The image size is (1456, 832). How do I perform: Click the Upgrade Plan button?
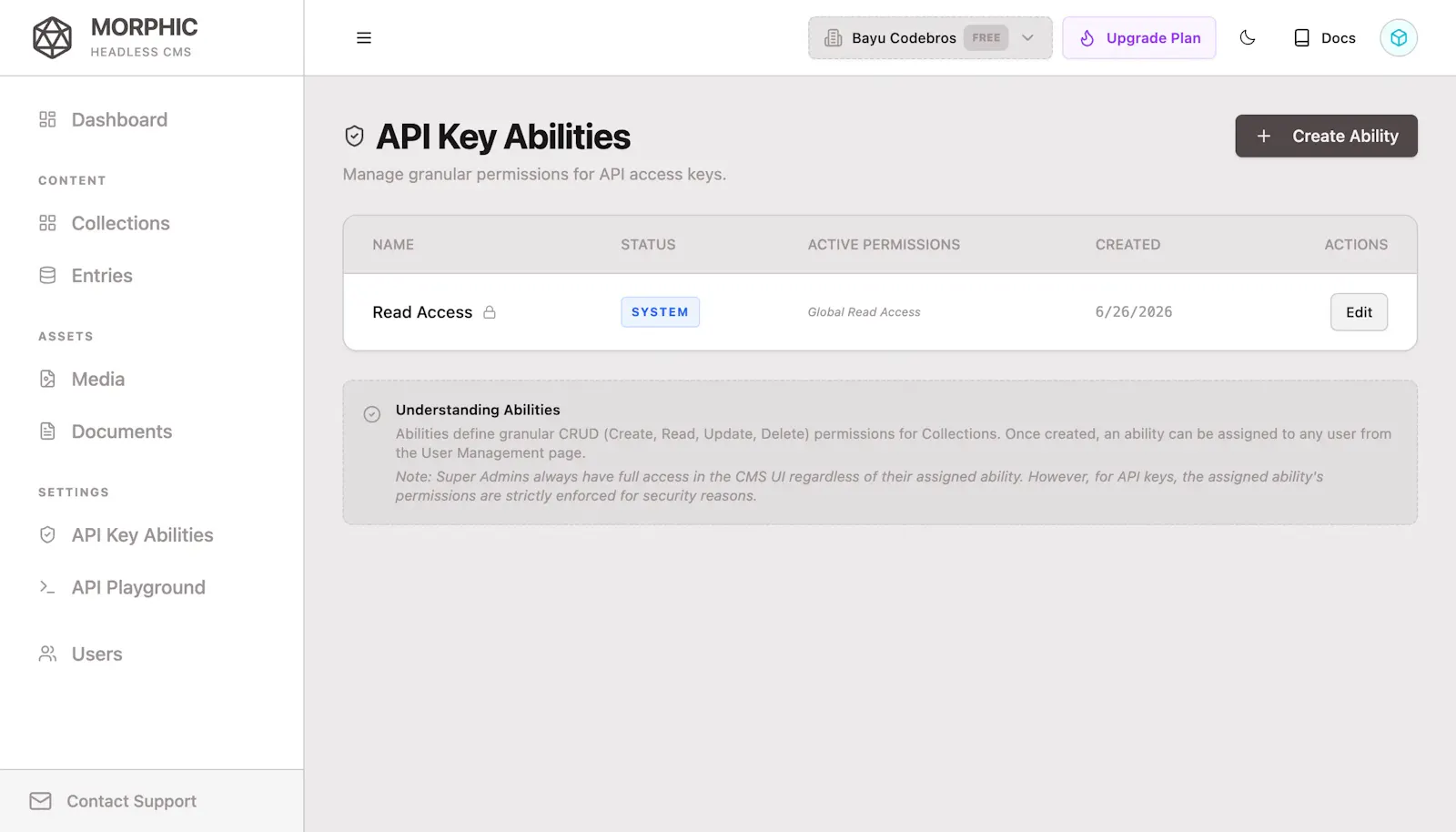pyautogui.click(x=1138, y=37)
